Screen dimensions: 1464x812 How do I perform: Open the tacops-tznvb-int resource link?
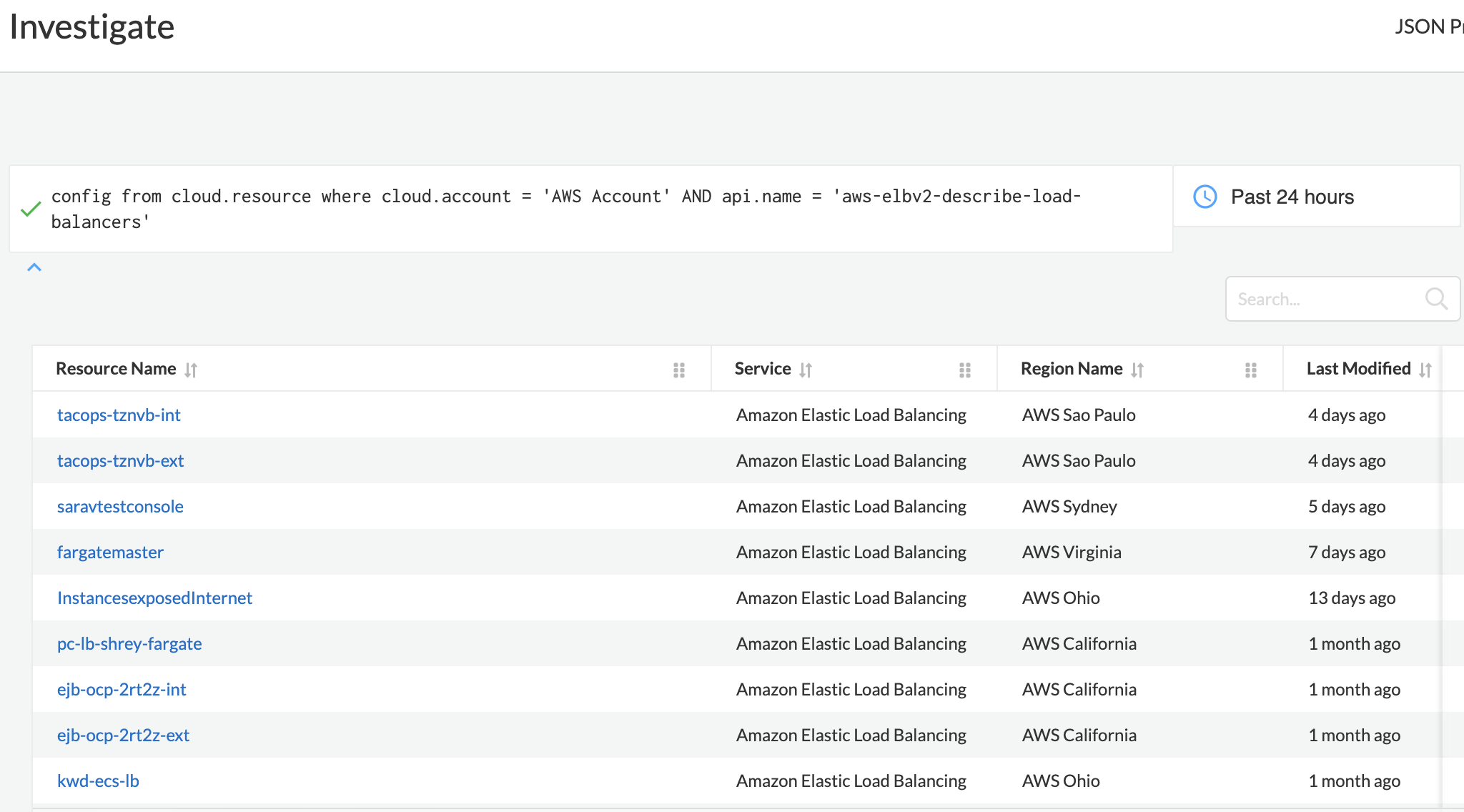point(119,415)
